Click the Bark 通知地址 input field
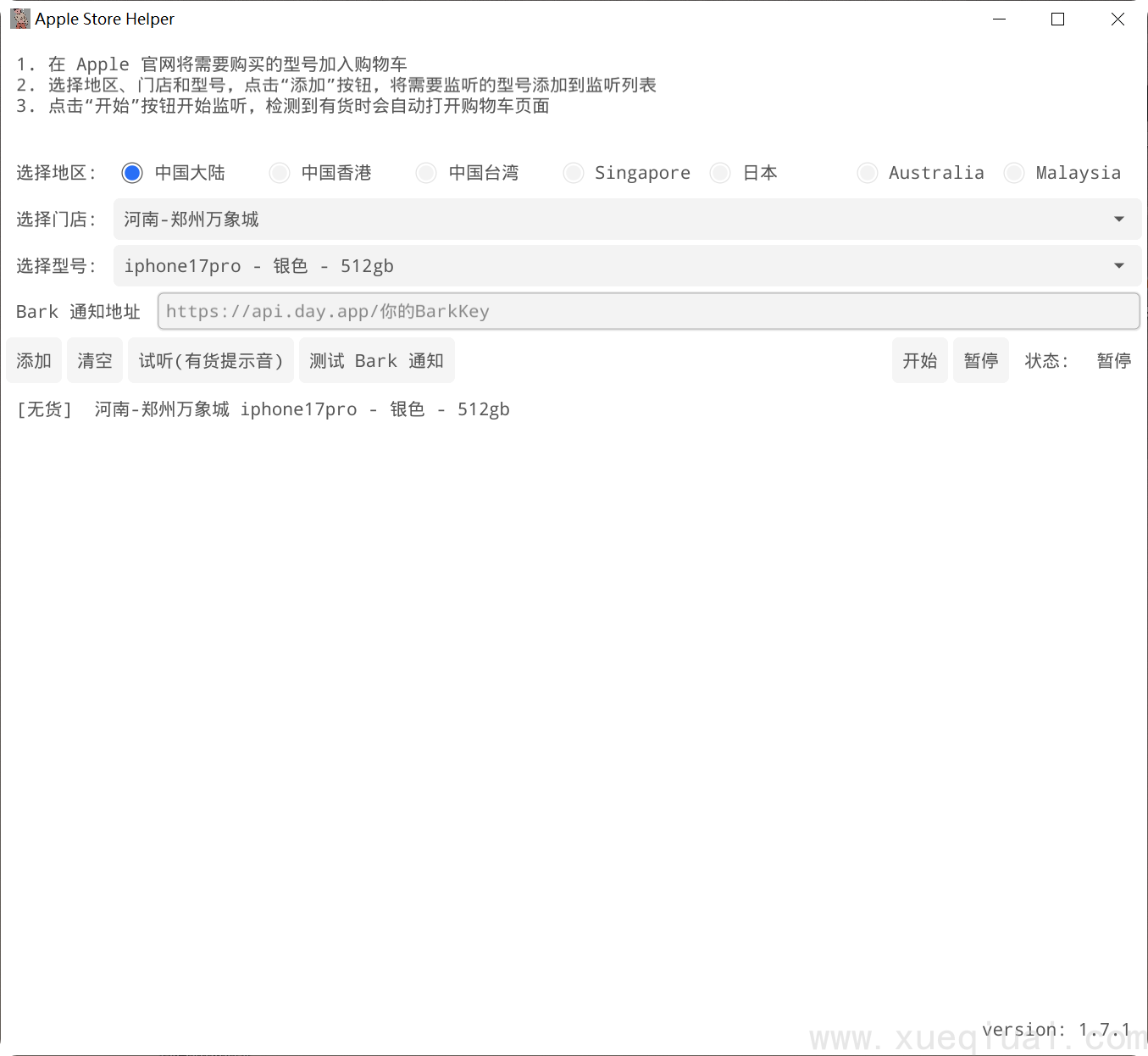The height and width of the screenshot is (1056, 1148). pyautogui.click(x=648, y=311)
